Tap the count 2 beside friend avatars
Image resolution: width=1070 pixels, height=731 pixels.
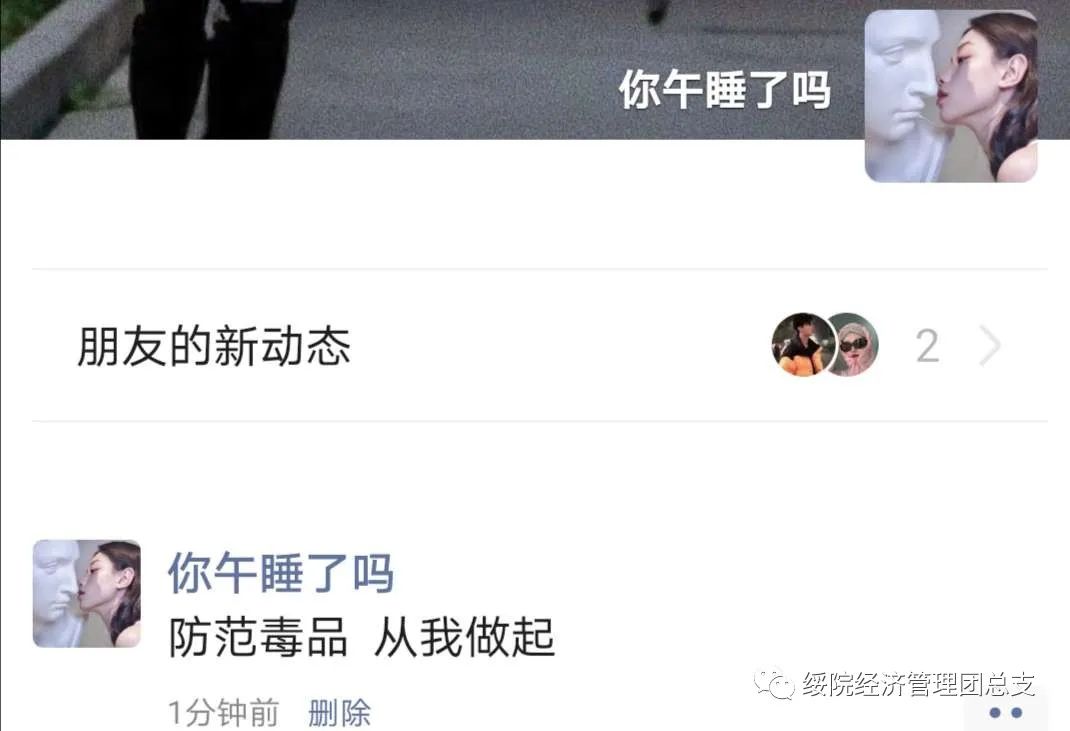click(x=927, y=346)
